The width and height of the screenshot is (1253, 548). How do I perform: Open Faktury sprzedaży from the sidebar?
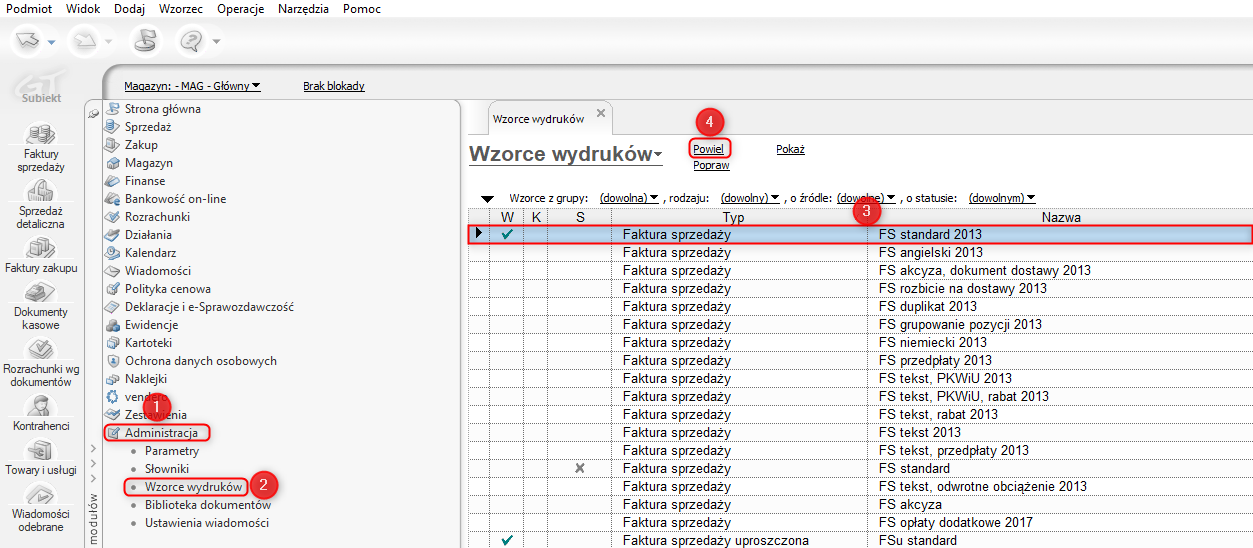pos(41,148)
